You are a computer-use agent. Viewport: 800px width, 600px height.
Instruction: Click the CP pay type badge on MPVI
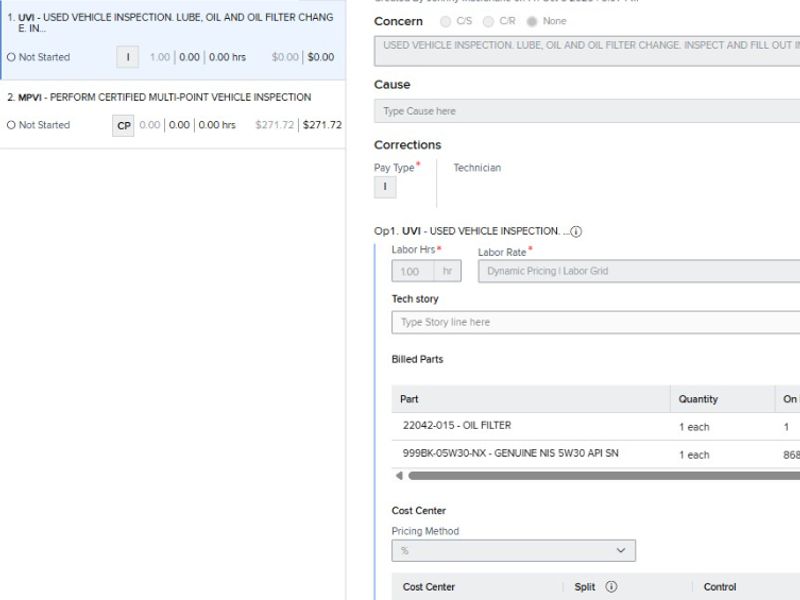click(x=123, y=126)
